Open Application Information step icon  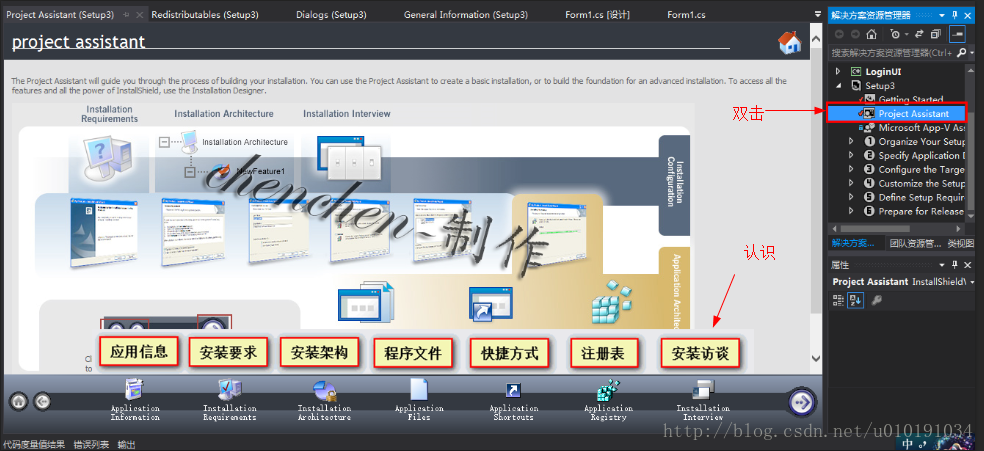[x=134, y=390]
